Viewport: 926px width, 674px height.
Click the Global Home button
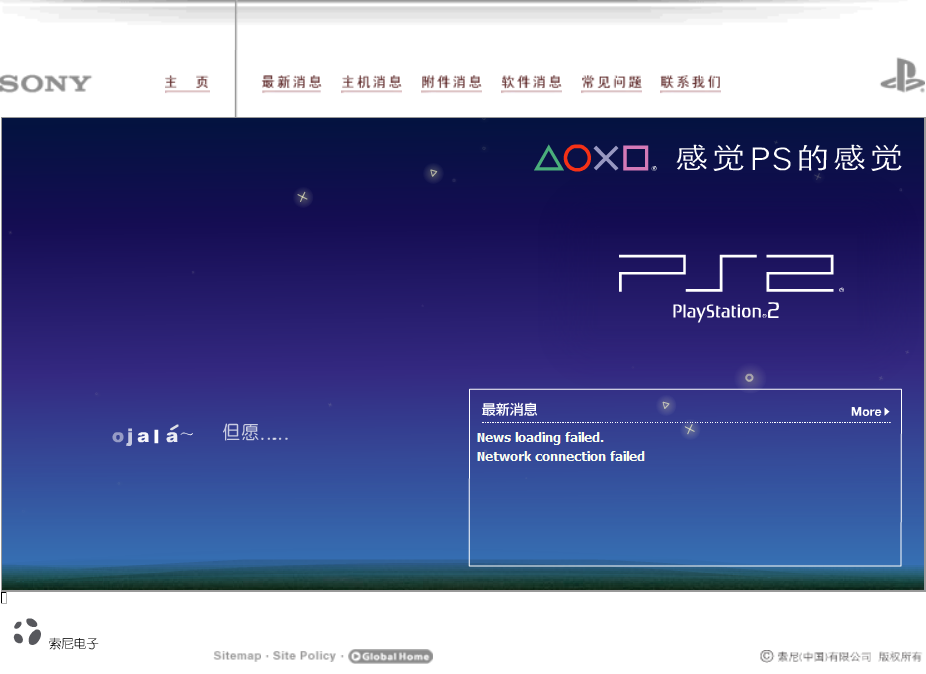[x=390, y=656]
